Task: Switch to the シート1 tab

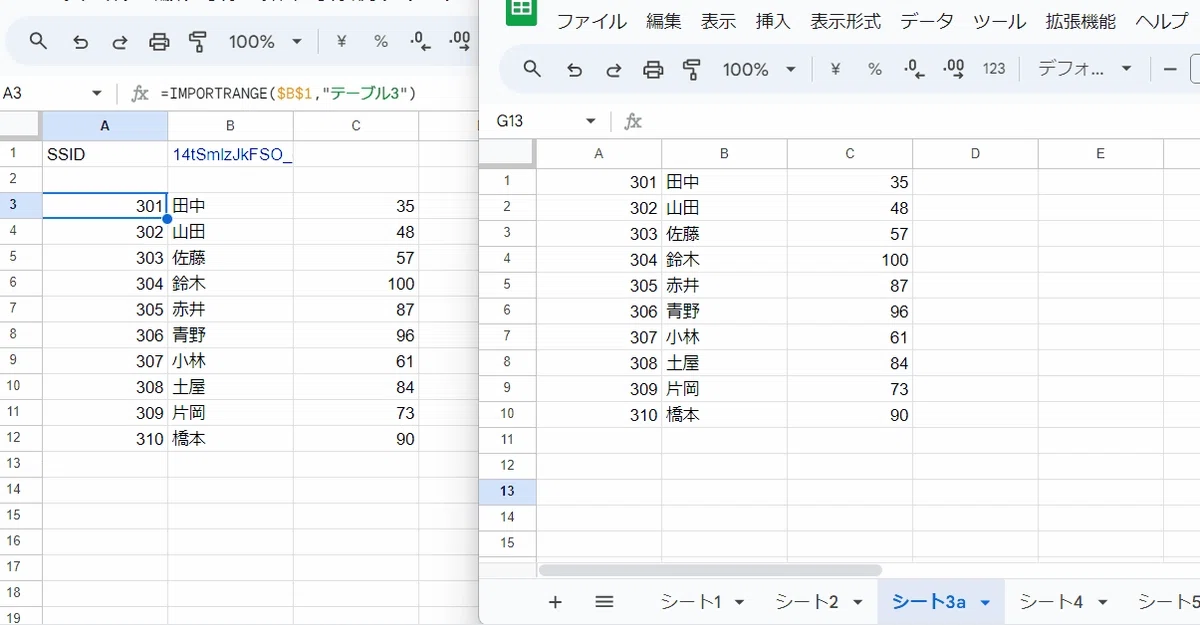Action: point(691,602)
